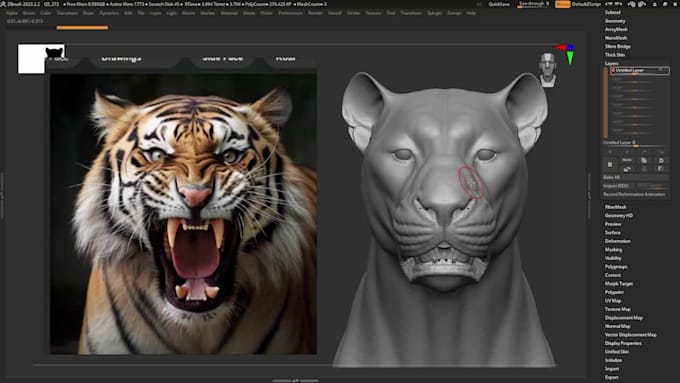
Task: Open the Material menu
Action: coord(229,13)
